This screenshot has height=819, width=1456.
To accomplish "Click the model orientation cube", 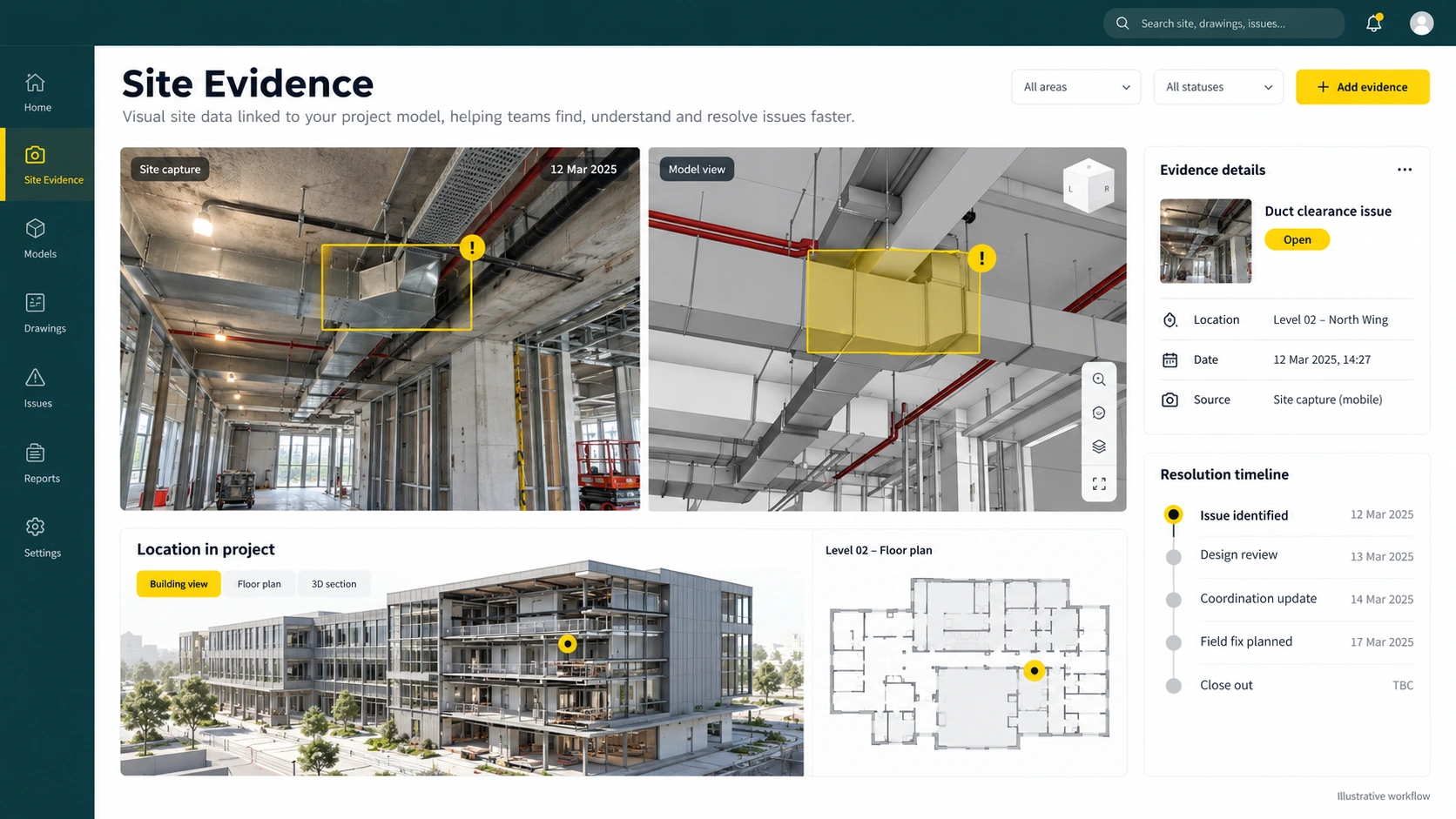I will pyautogui.click(x=1089, y=186).
